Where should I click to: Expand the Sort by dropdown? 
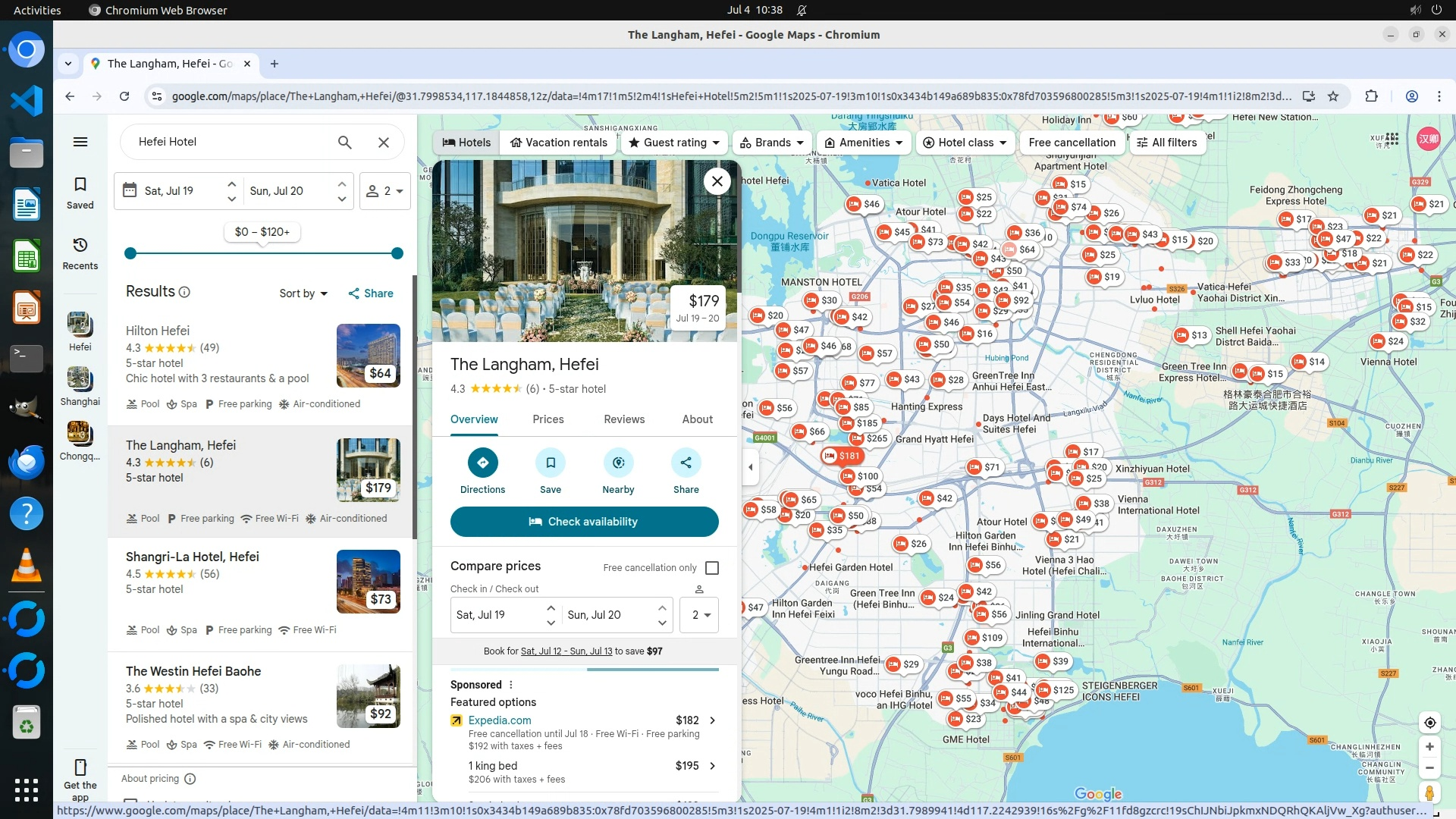(303, 293)
